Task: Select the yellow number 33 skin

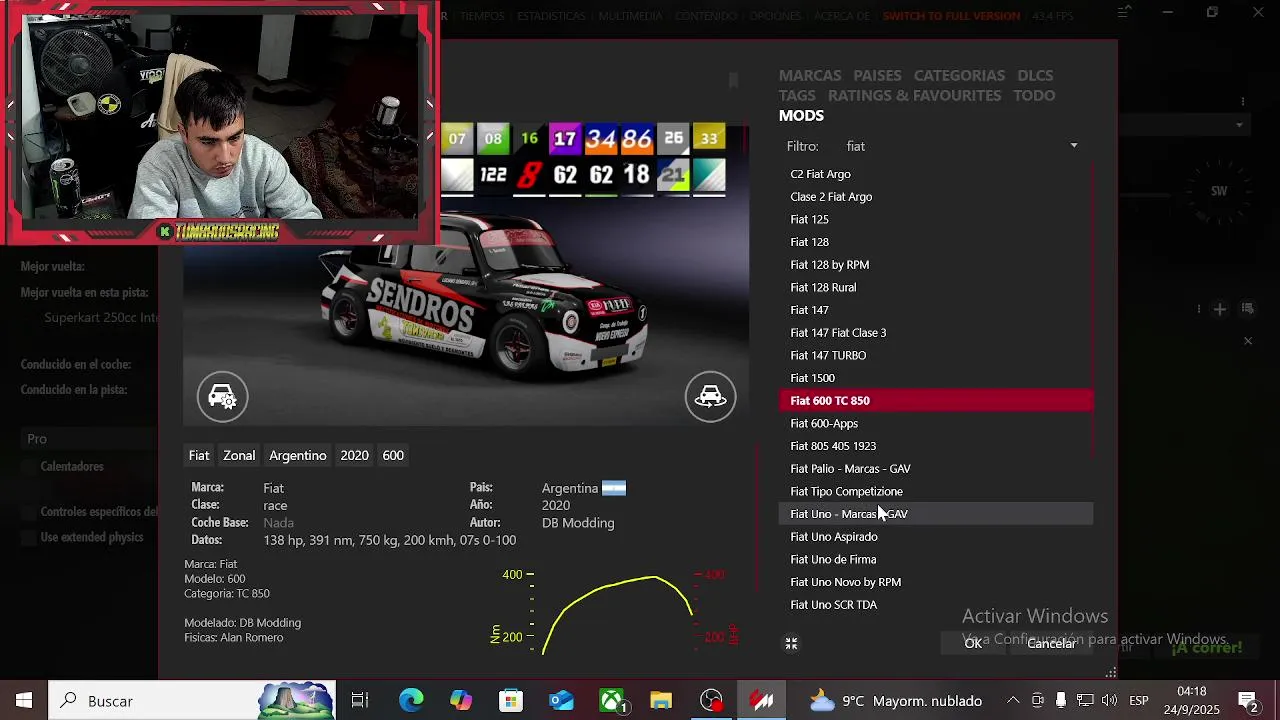Action: (709, 139)
